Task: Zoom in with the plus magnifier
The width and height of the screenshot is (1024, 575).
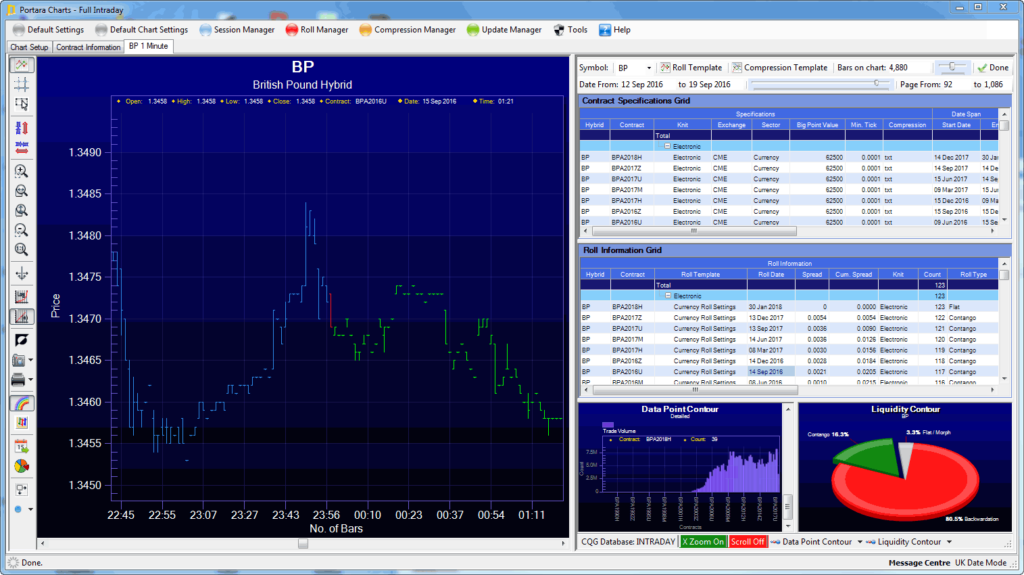Action: 22,171
